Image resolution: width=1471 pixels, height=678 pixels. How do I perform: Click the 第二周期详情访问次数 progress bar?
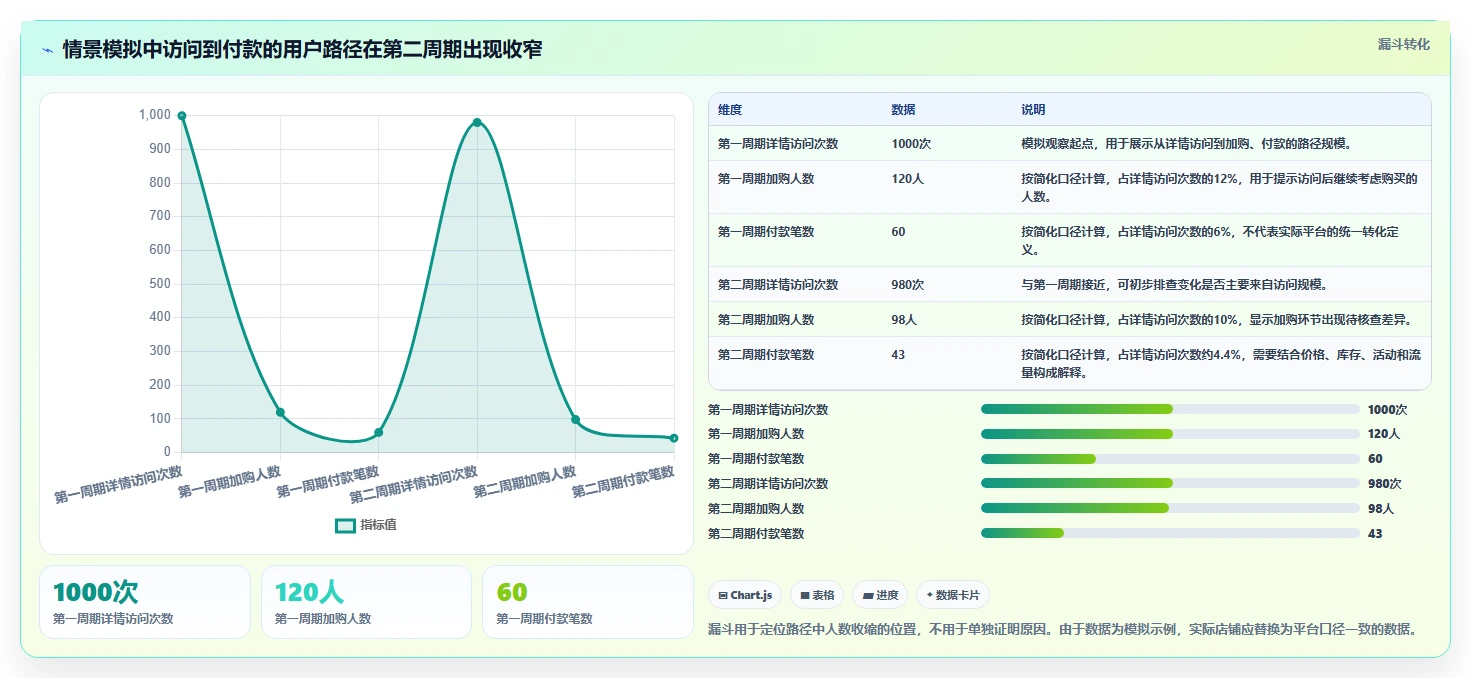(1170, 484)
